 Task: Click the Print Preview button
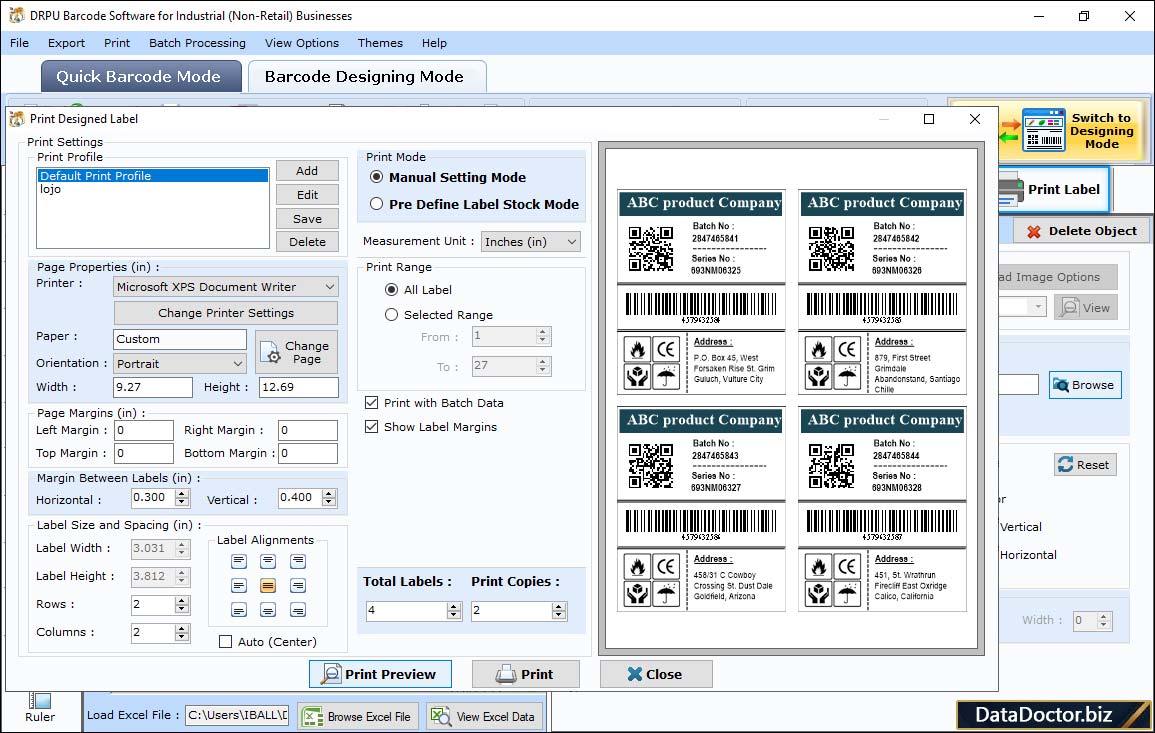(x=380, y=674)
